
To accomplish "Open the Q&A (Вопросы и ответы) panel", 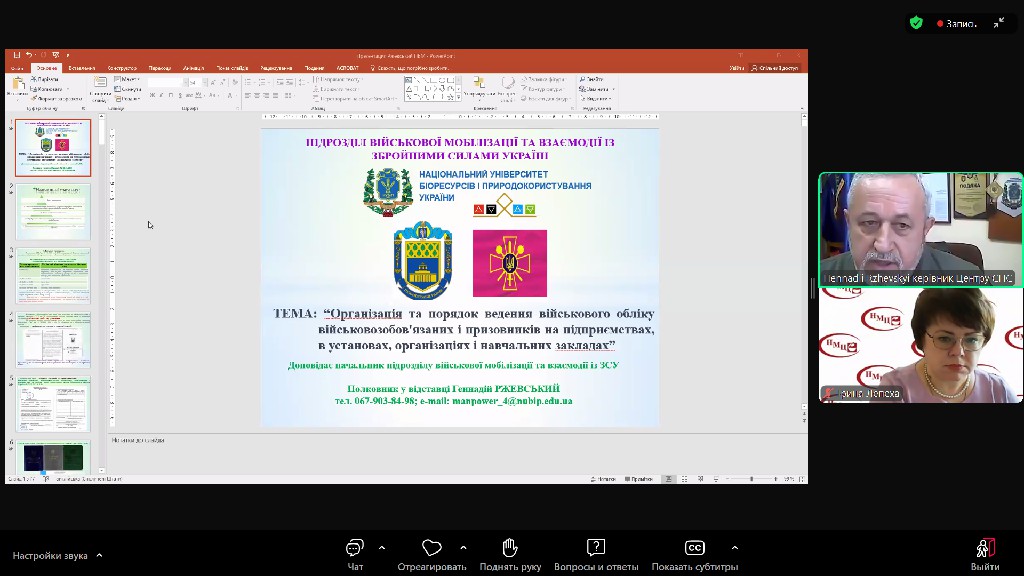I will 596,555.
